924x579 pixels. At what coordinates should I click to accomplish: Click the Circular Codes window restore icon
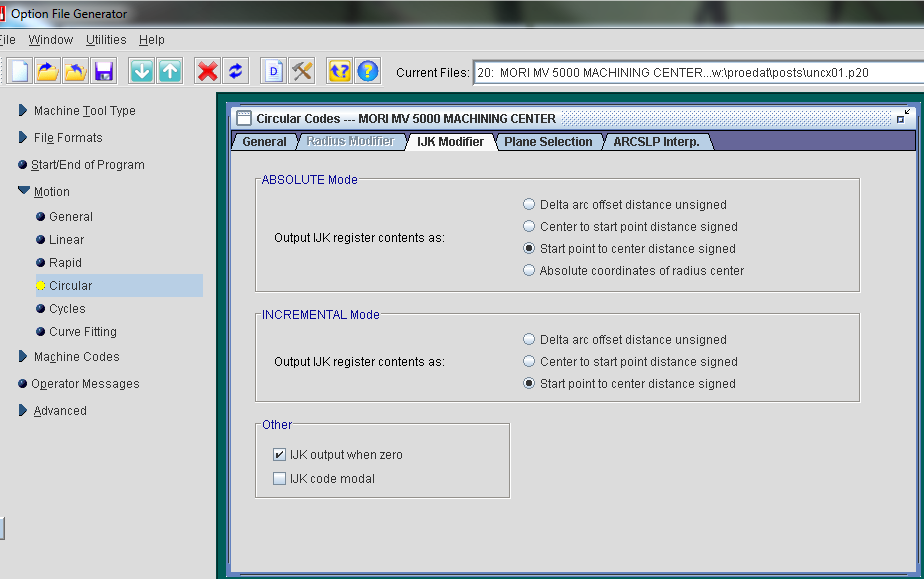903,117
